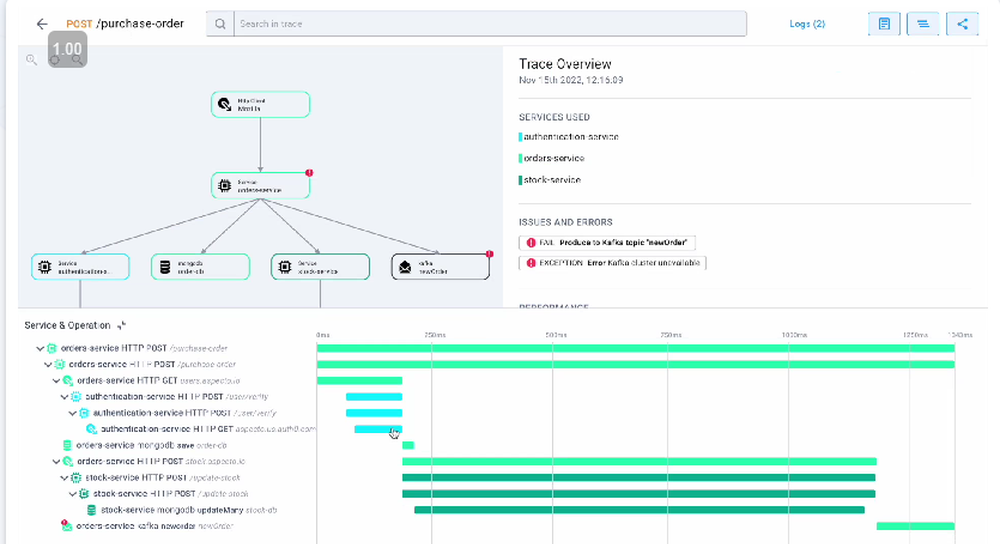Focus the Search in trace field

click(x=490, y=24)
